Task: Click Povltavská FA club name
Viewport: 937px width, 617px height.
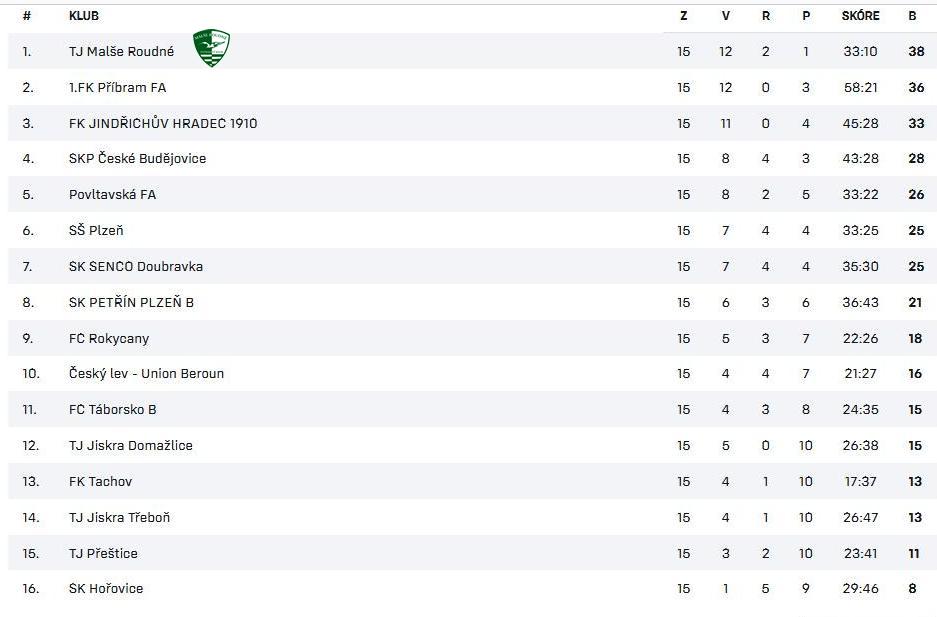Action: pyautogui.click(x=112, y=195)
